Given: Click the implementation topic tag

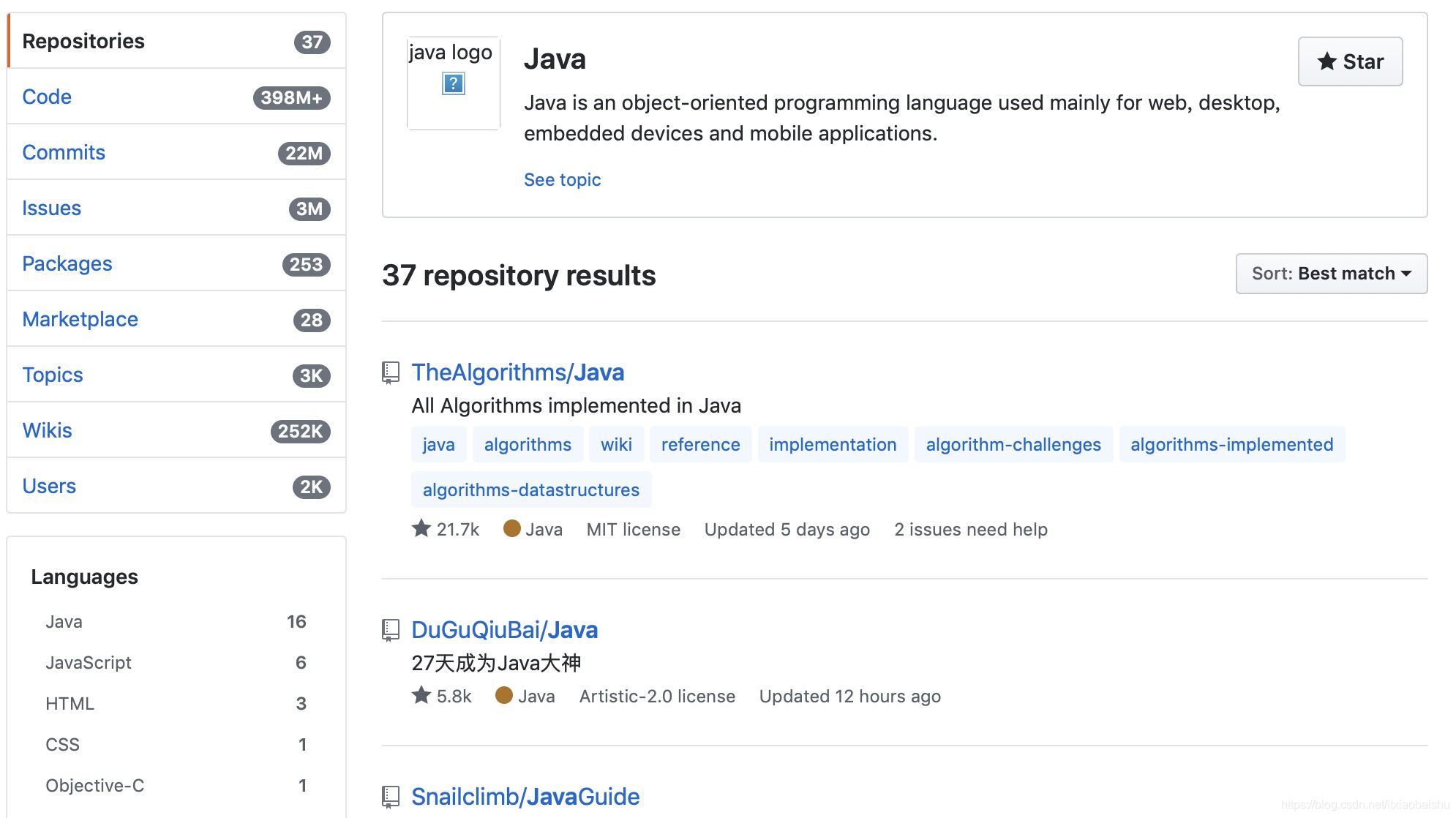Looking at the screenshot, I should tap(833, 445).
